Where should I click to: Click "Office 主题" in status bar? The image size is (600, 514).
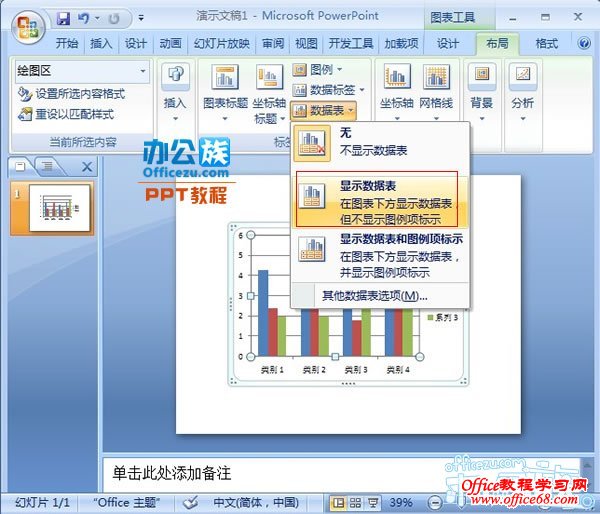127,502
